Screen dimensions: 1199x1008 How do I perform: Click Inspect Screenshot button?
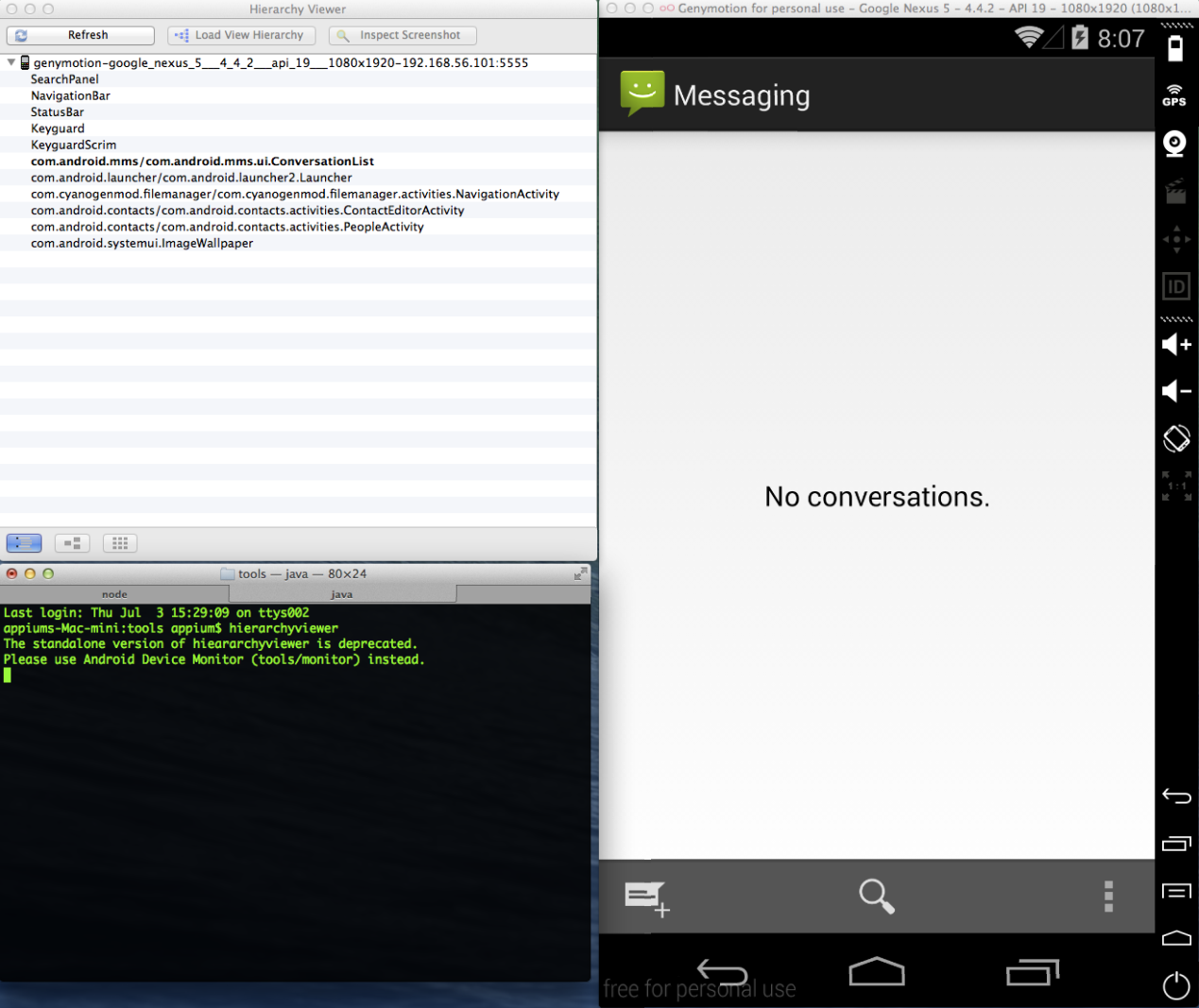tap(403, 35)
